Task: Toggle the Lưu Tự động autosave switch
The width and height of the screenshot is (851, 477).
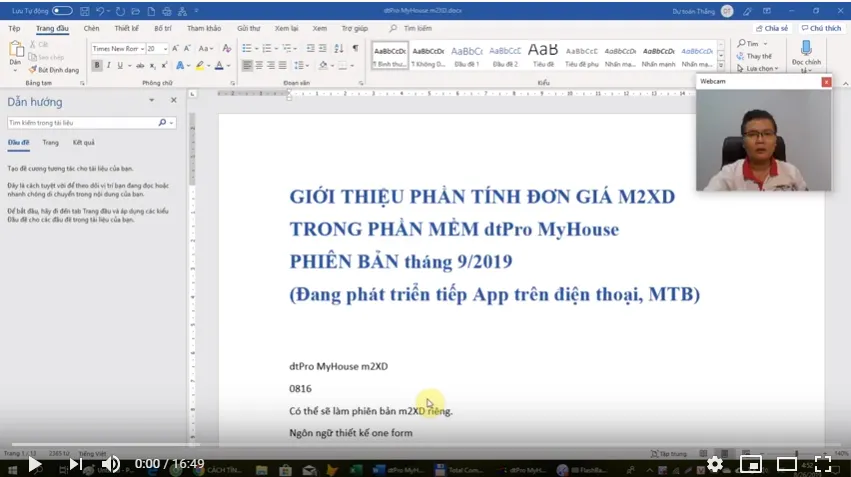Action: (x=61, y=10)
